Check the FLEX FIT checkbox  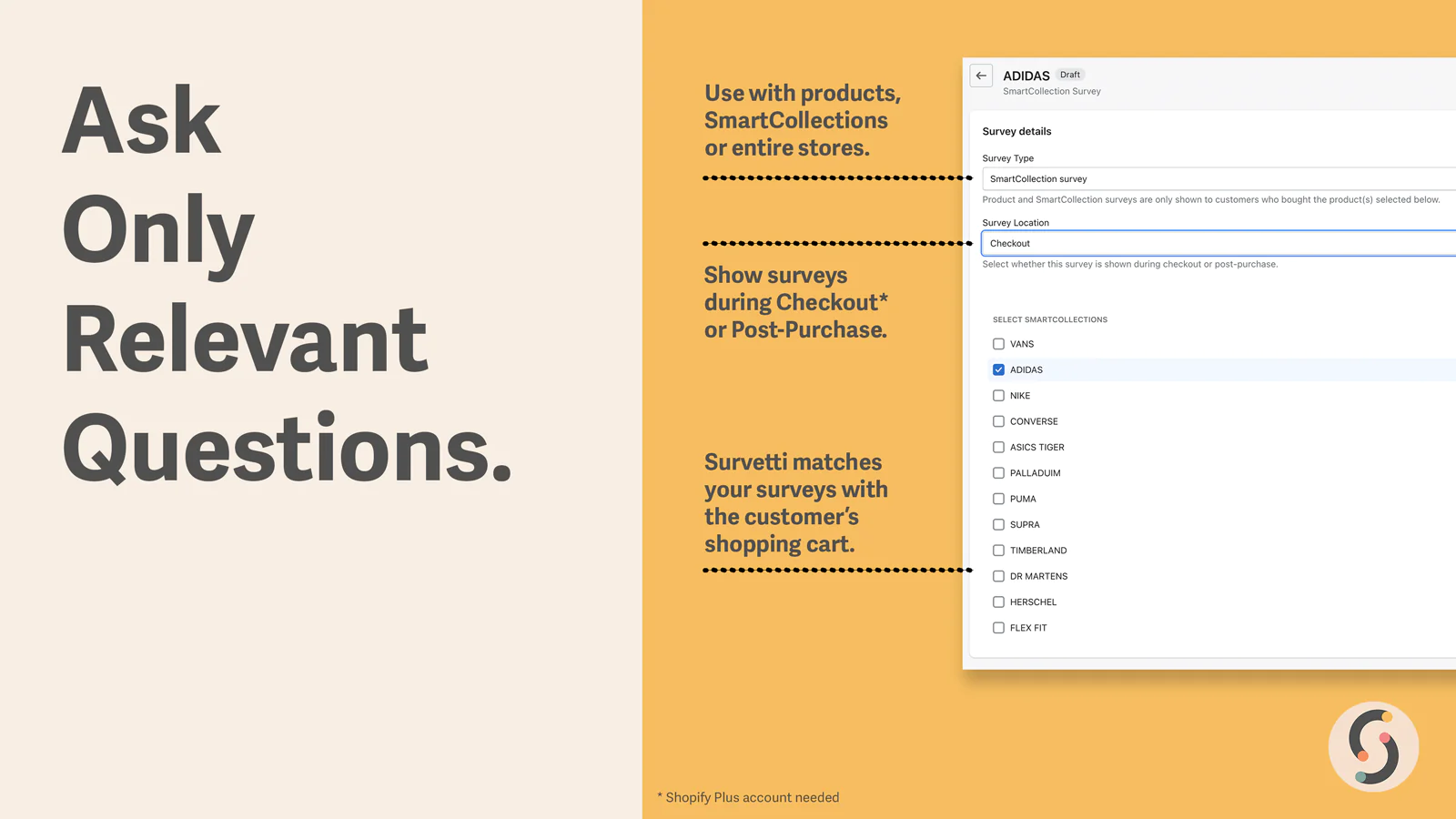coord(998,628)
